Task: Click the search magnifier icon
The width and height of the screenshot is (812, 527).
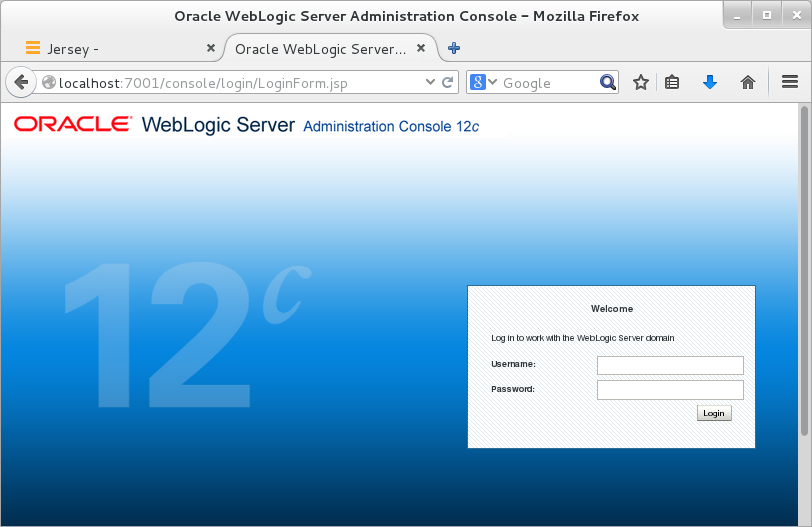Action: click(x=607, y=82)
